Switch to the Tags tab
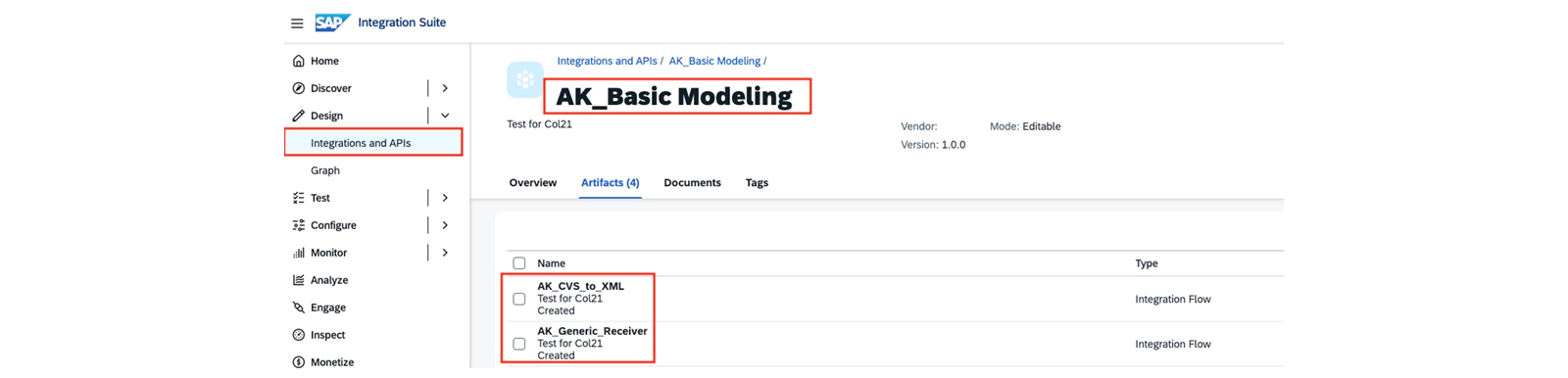1568x378 pixels. tap(757, 183)
